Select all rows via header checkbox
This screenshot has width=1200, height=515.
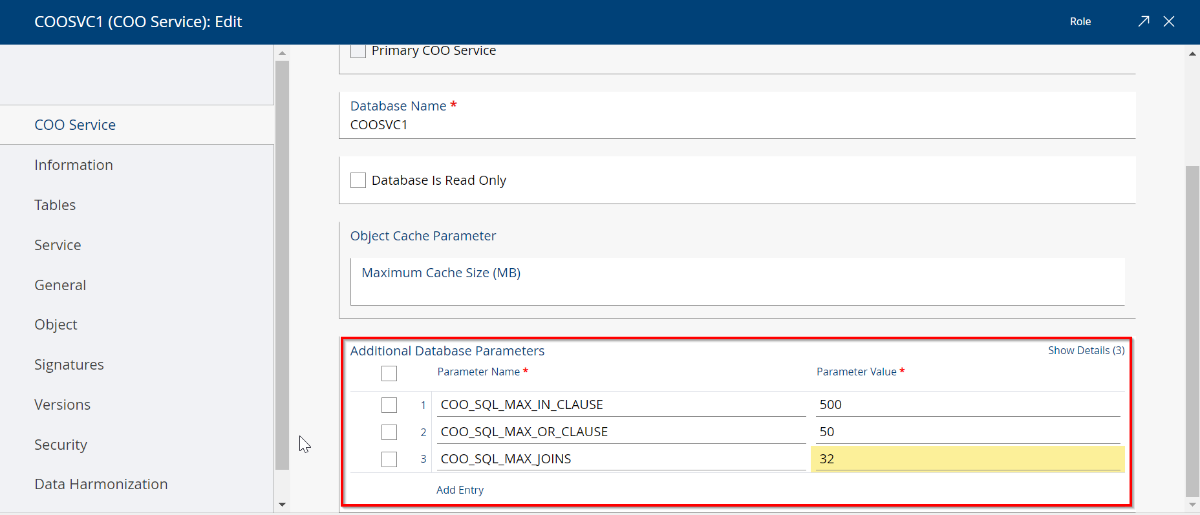(x=389, y=373)
